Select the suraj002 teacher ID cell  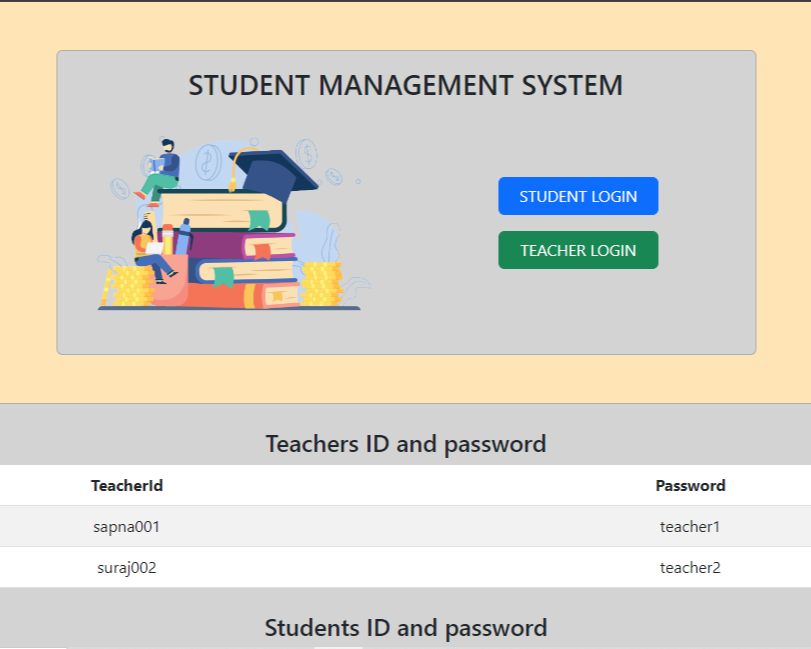(127, 568)
